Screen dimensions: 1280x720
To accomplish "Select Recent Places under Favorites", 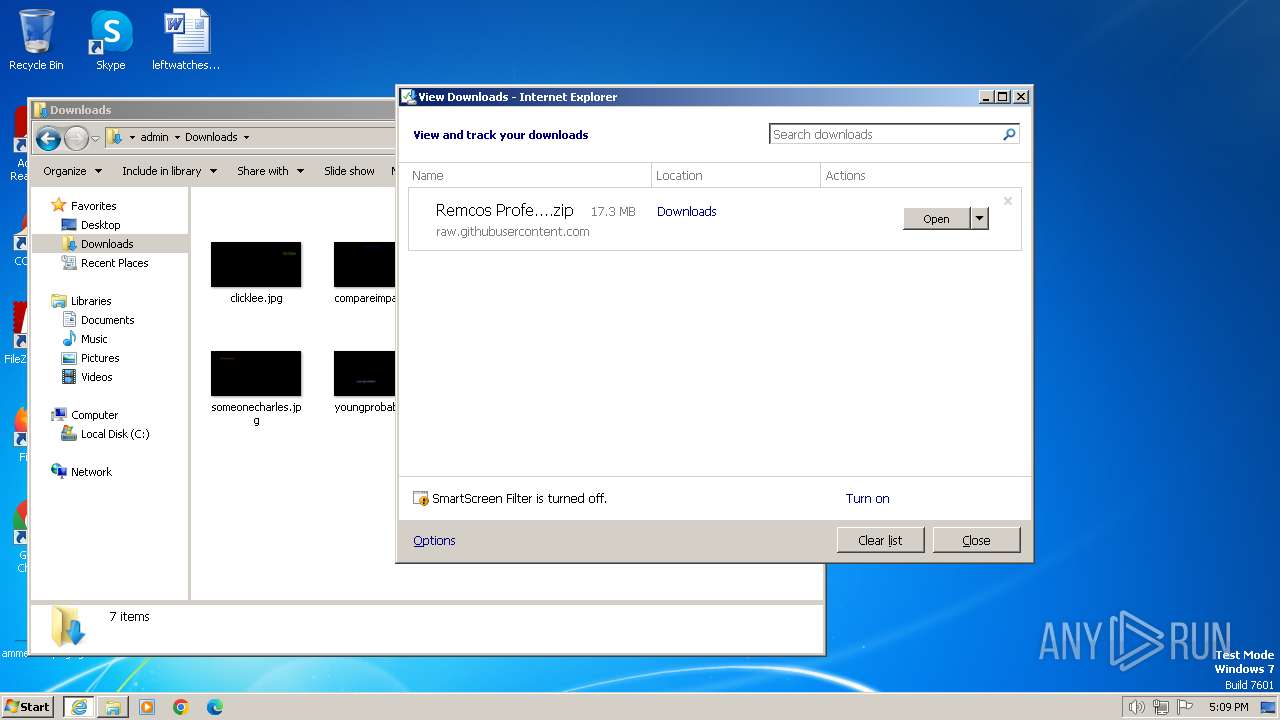I will 114,263.
